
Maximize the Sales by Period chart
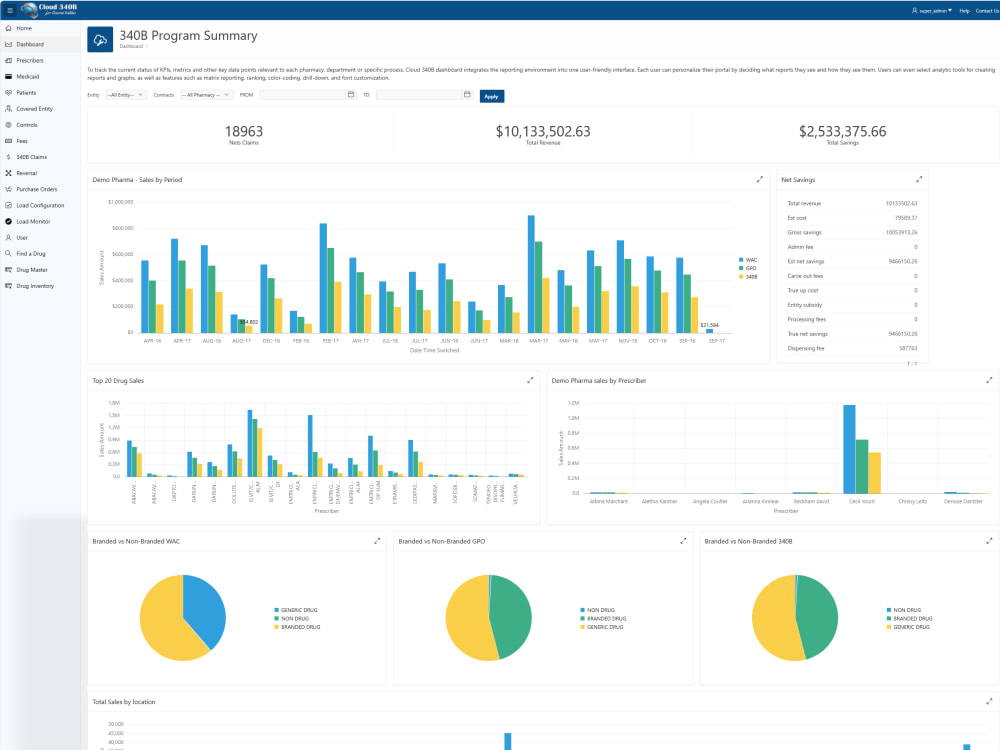760,180
